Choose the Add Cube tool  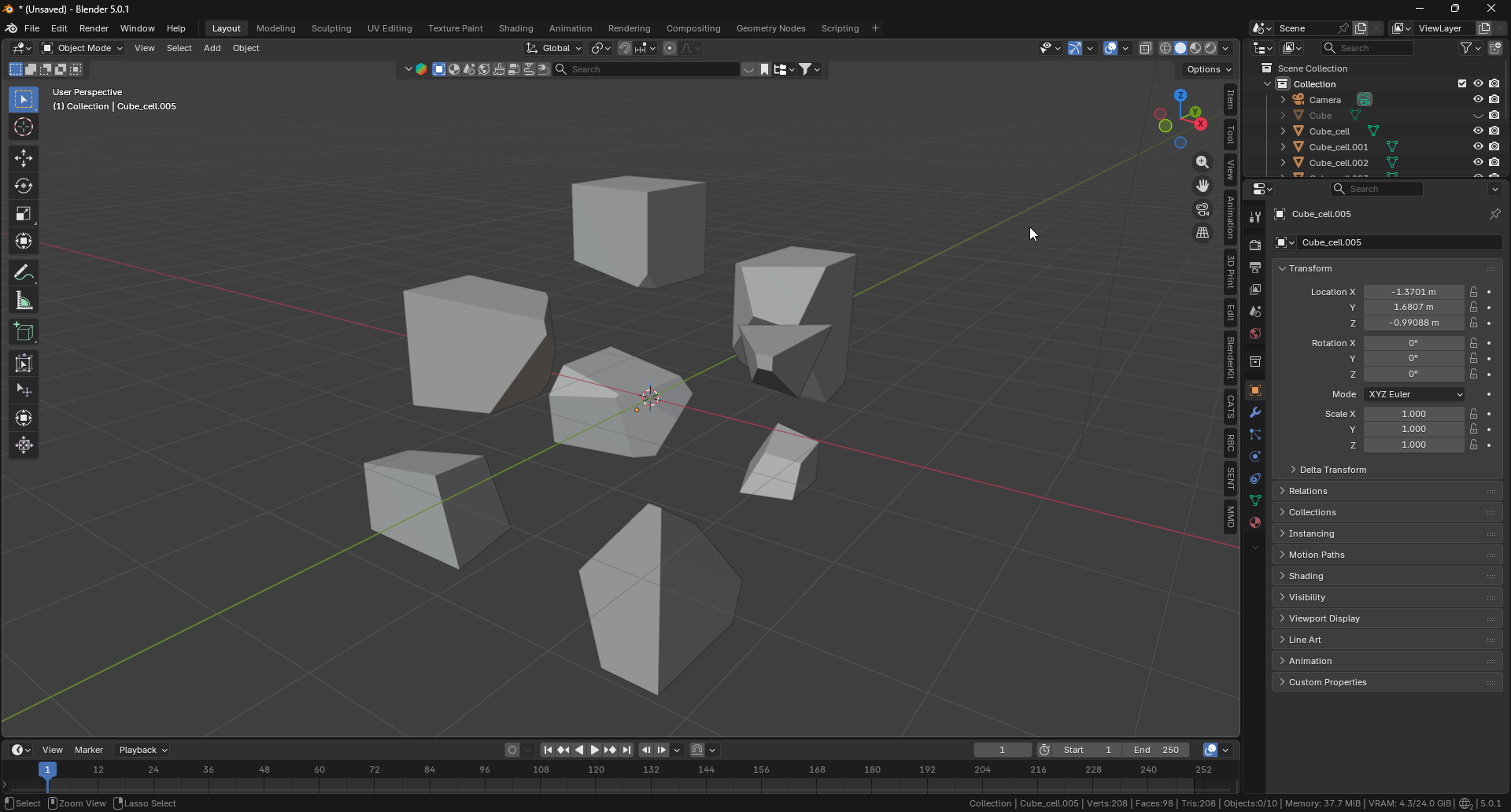(x=24, y=332)
